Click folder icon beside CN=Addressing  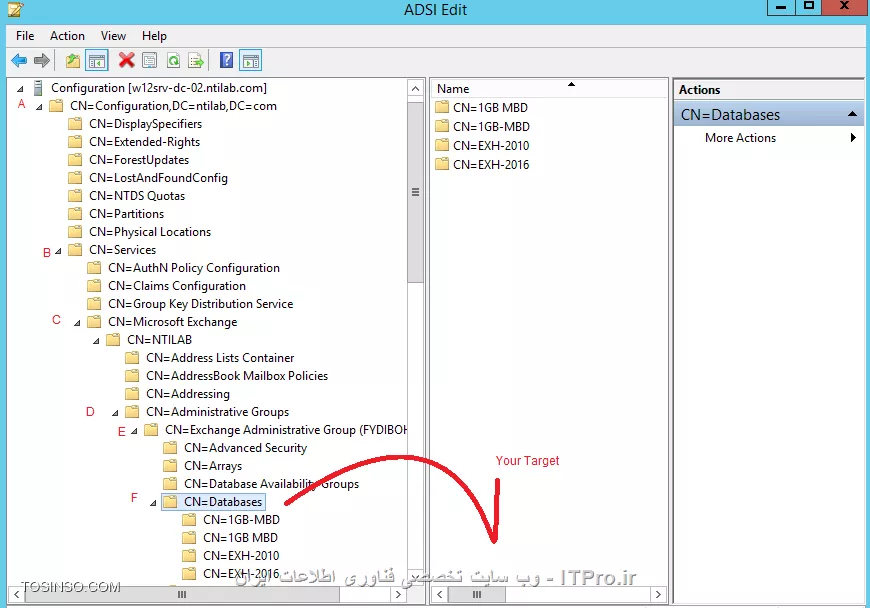pos(132,393)
